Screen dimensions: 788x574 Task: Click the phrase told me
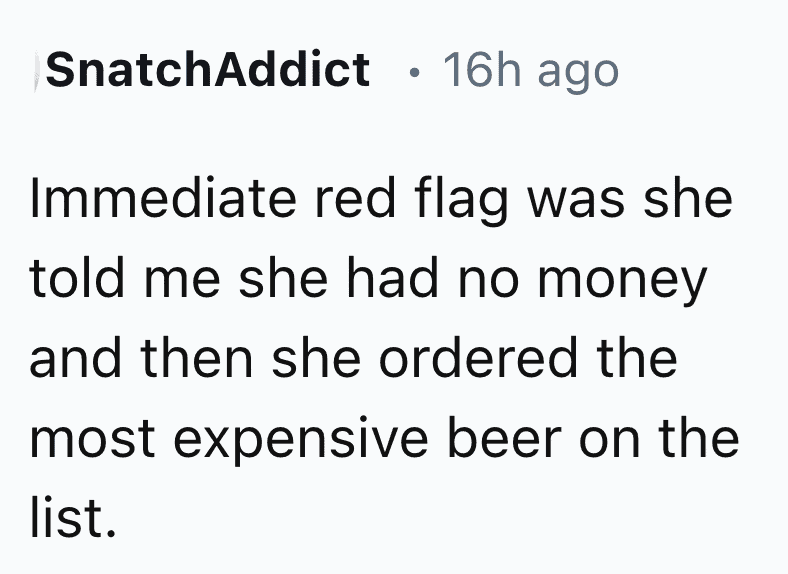point(125,278)
